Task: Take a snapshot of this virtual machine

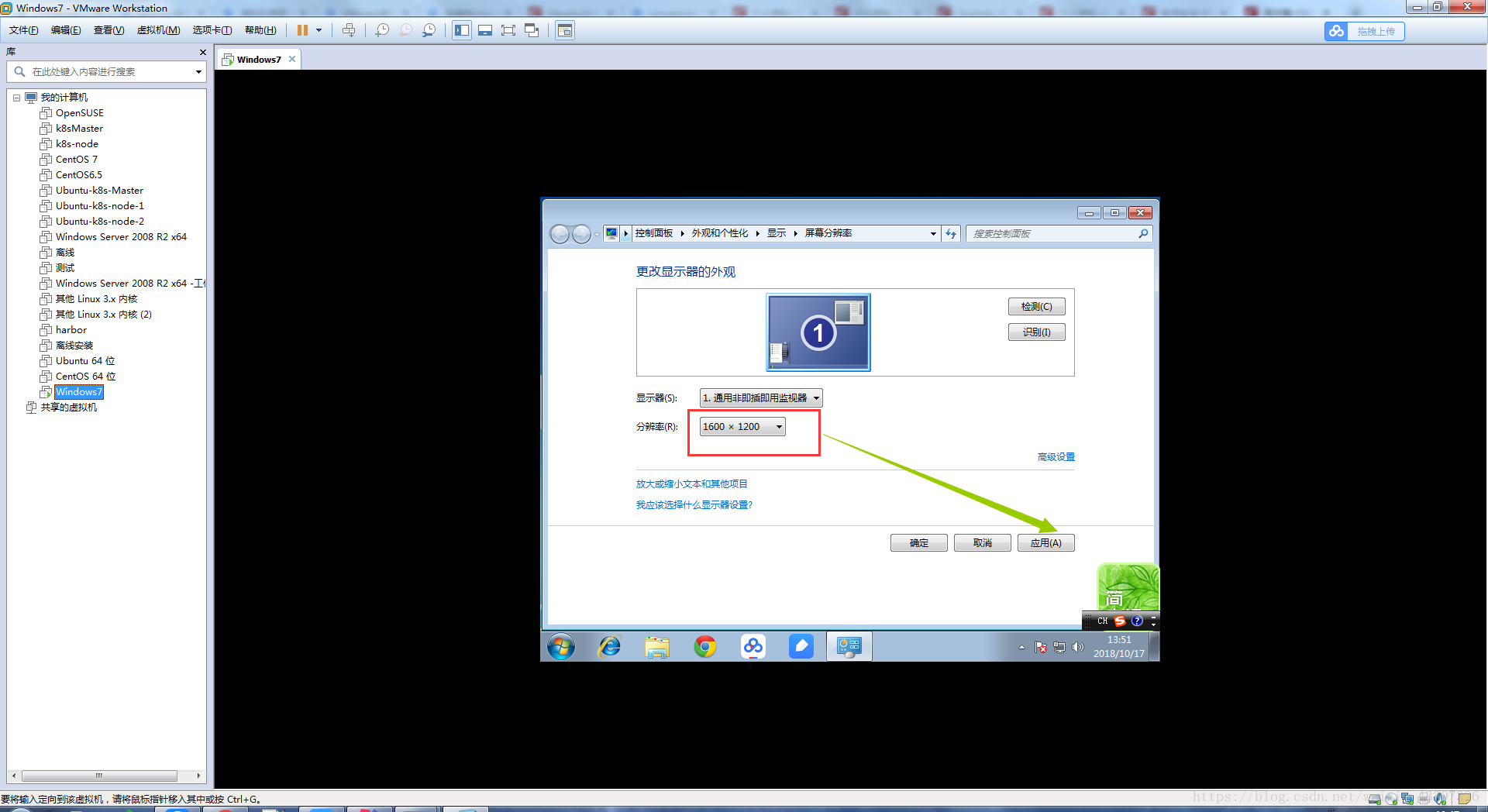Action: tap(382, 30)
